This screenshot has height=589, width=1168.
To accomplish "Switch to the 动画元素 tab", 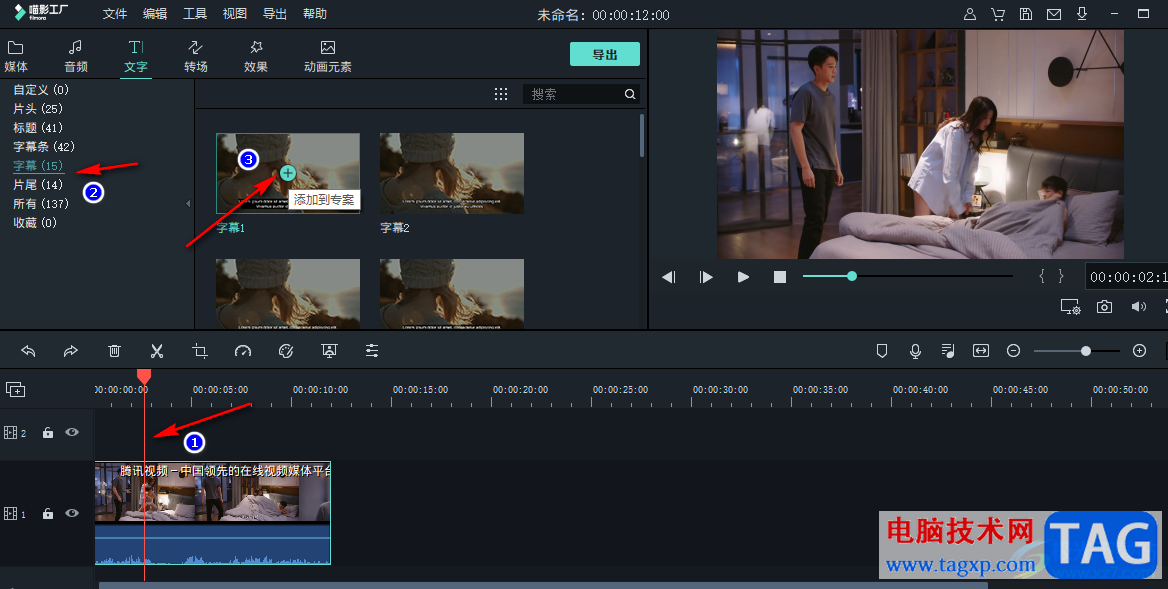I will (x=328, y=57).
